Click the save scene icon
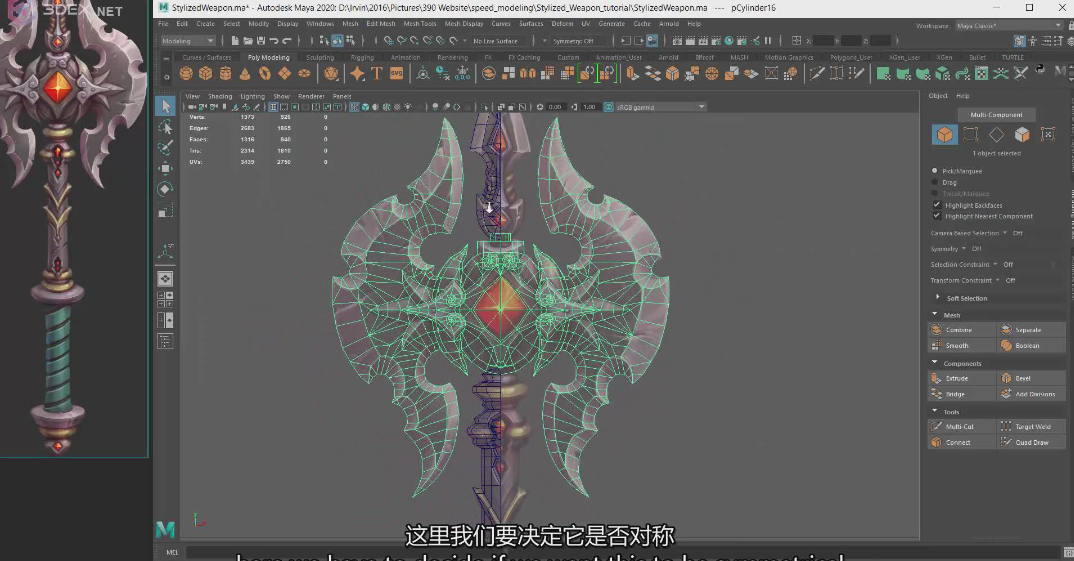Screen dimensions: 1074x561 point(260,41)
